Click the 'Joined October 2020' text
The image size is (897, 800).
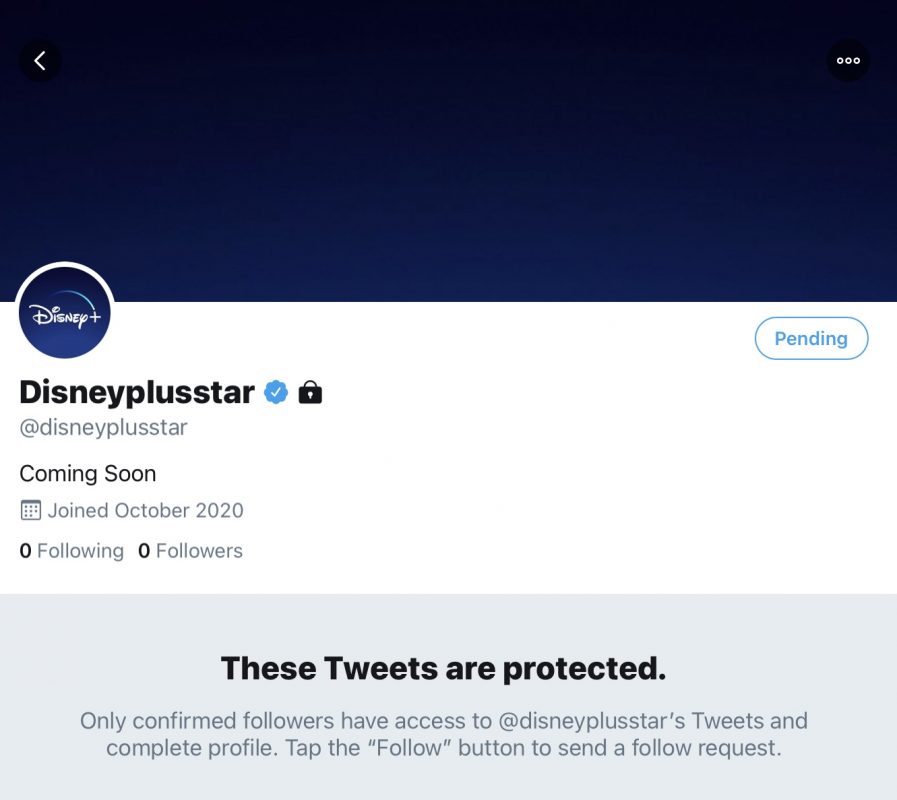(145, 510)
